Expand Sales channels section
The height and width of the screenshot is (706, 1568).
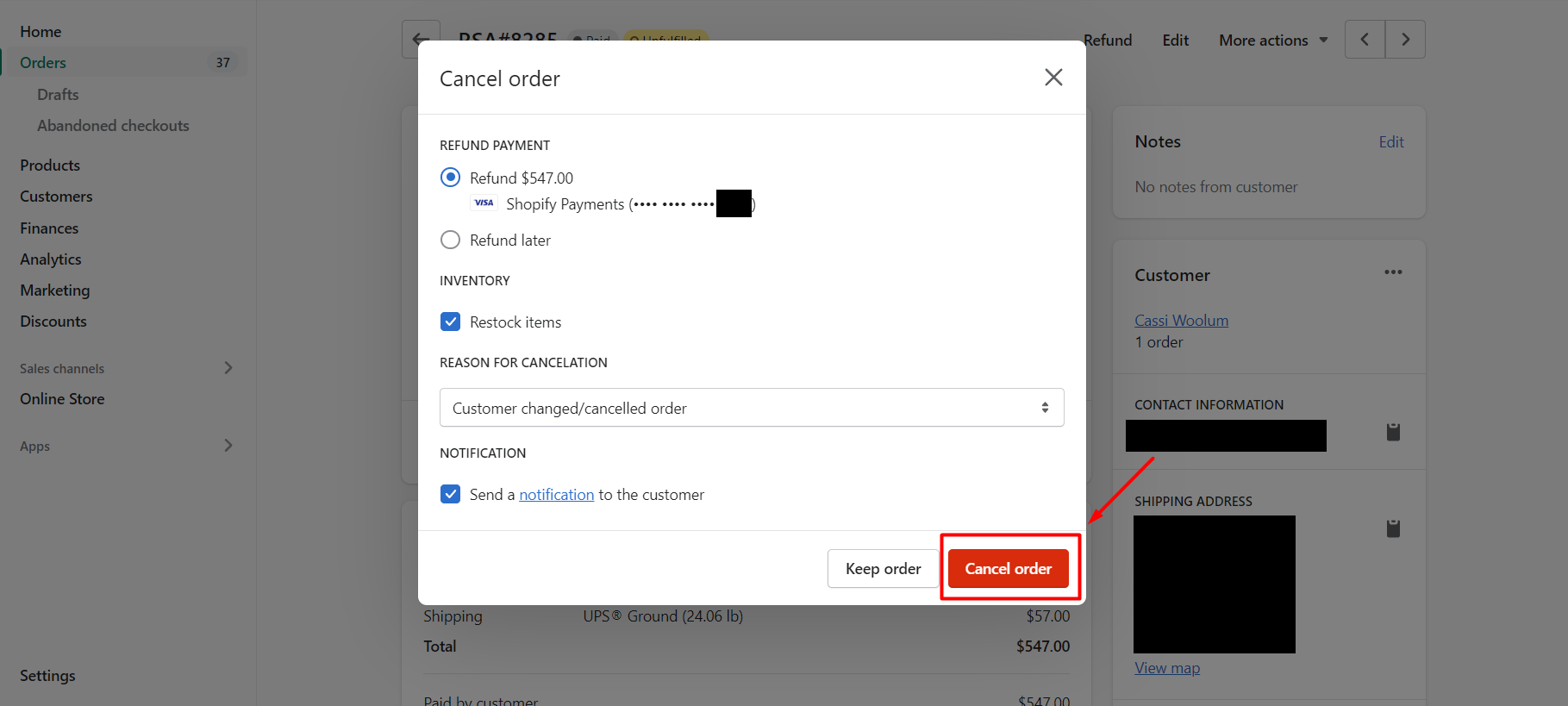[228, 368]
